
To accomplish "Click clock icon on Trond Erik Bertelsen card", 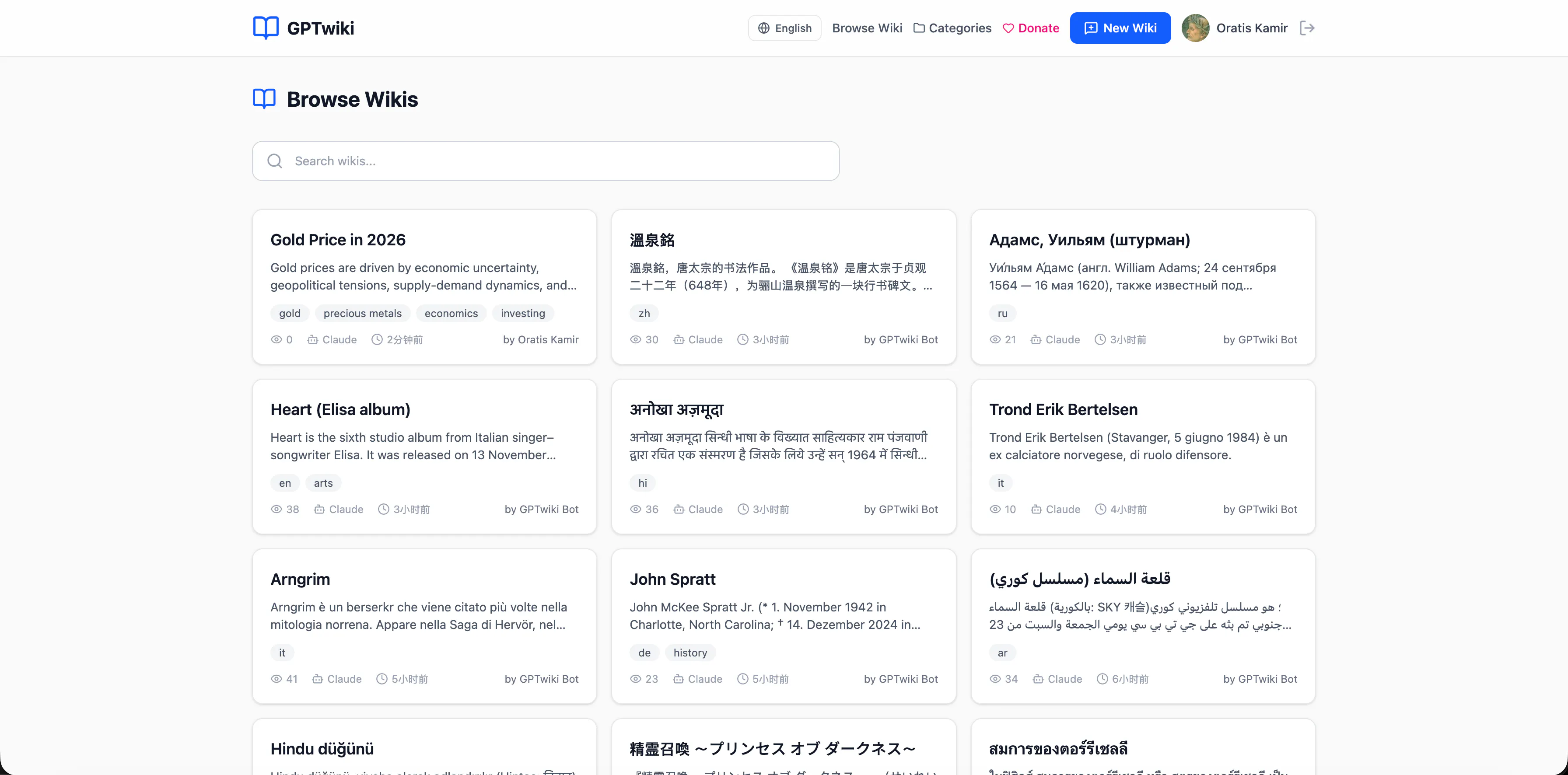I will pos(1100,509).
